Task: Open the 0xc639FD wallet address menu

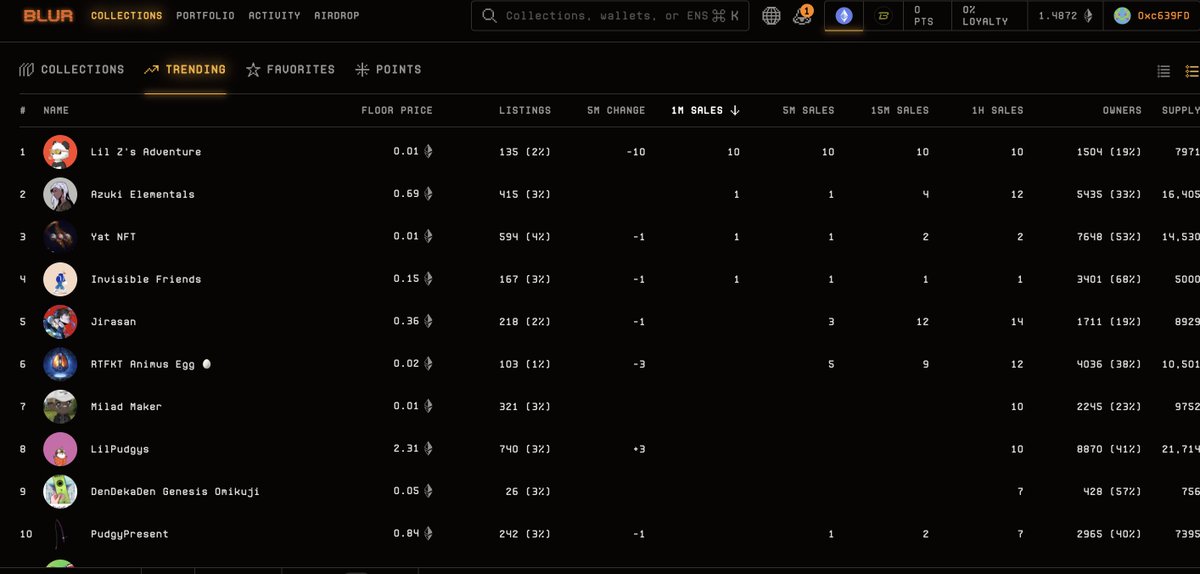Action: (1164, 16)
